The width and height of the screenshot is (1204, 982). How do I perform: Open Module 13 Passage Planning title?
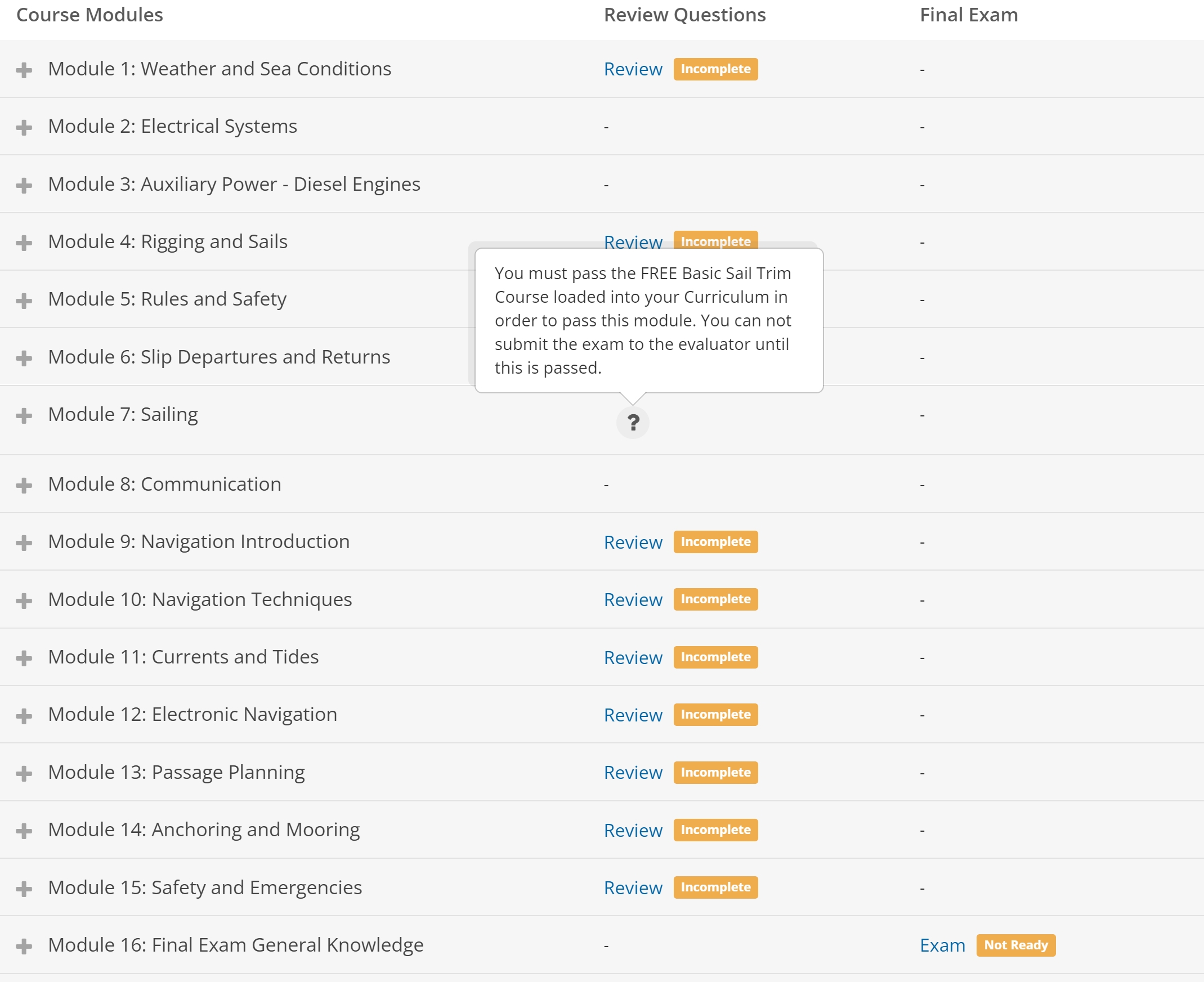177,772
